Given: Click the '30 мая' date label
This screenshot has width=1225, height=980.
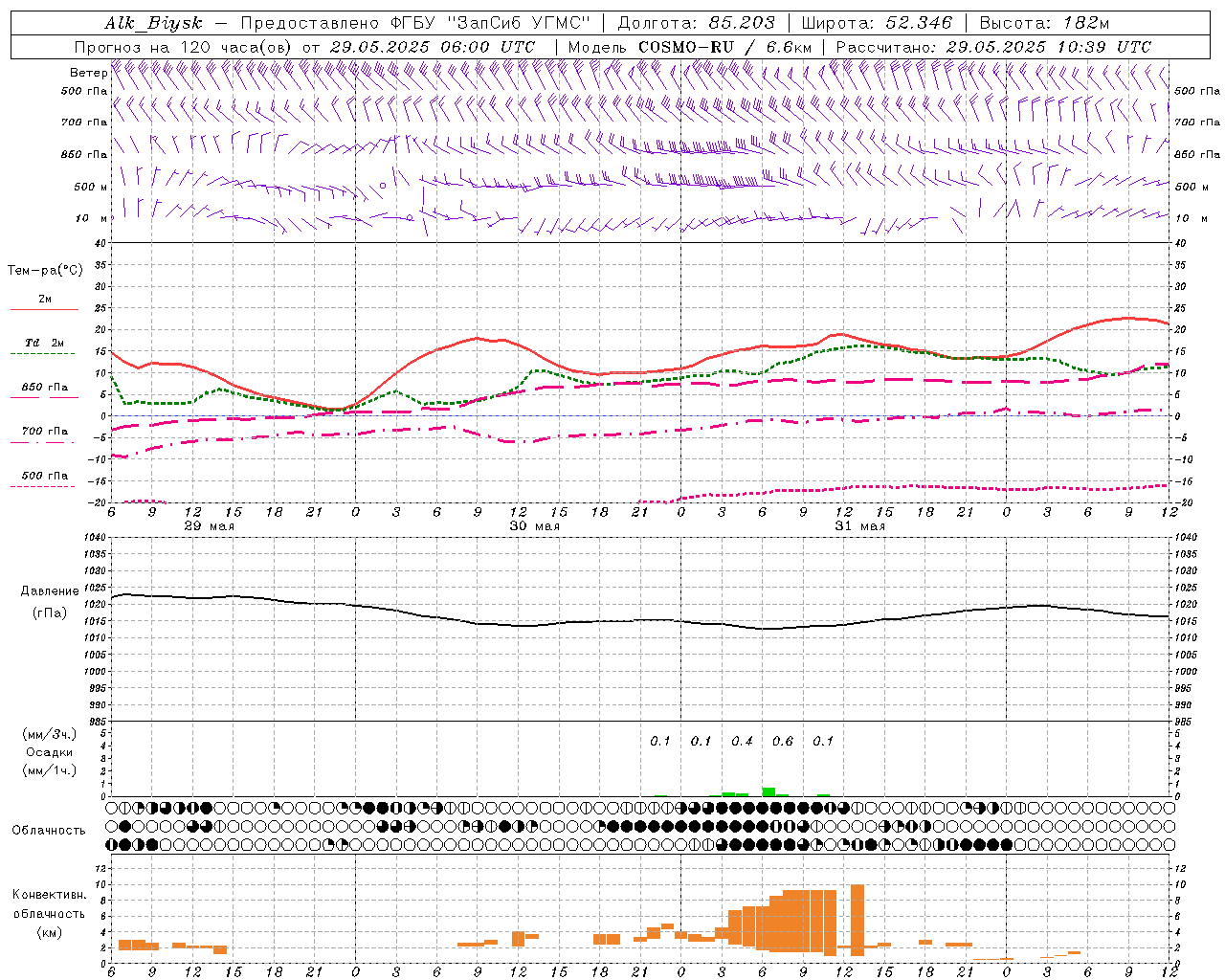Looking at the screenshot, I should (534, 526).
